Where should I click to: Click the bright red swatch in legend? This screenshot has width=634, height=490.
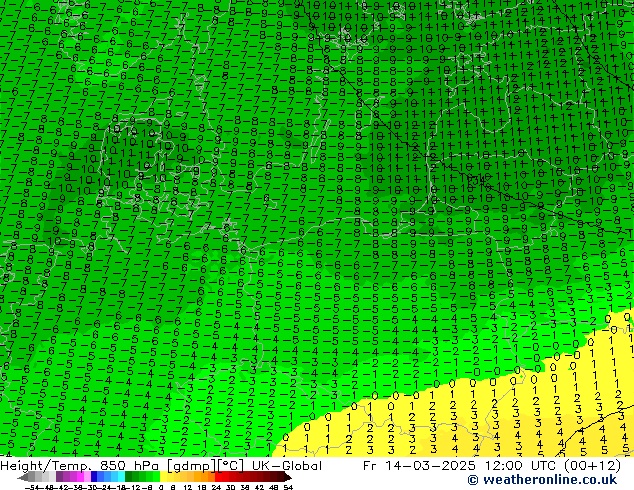pos(218,477)
